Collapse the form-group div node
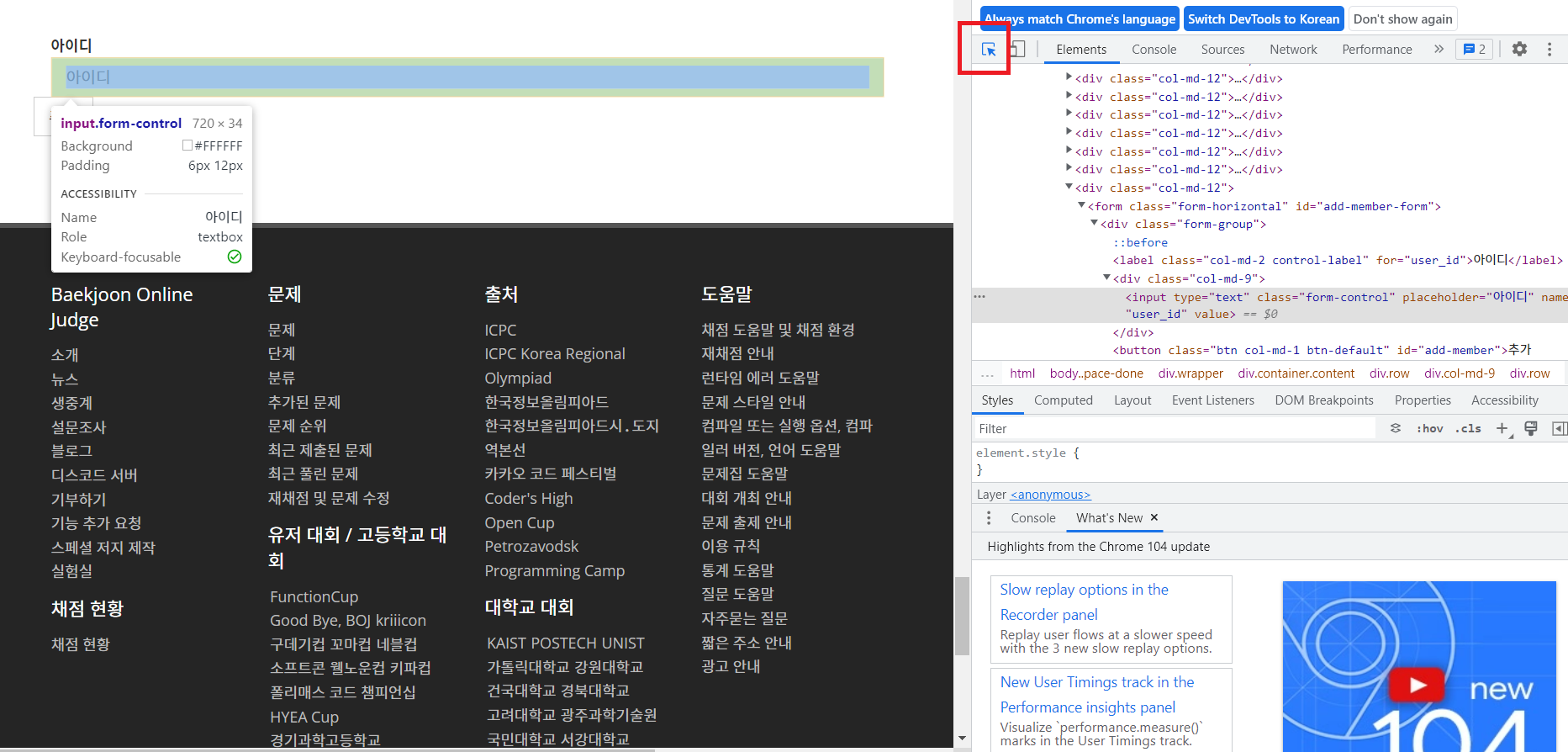This screenshot has width=1568, height=752. [1095, 223]
